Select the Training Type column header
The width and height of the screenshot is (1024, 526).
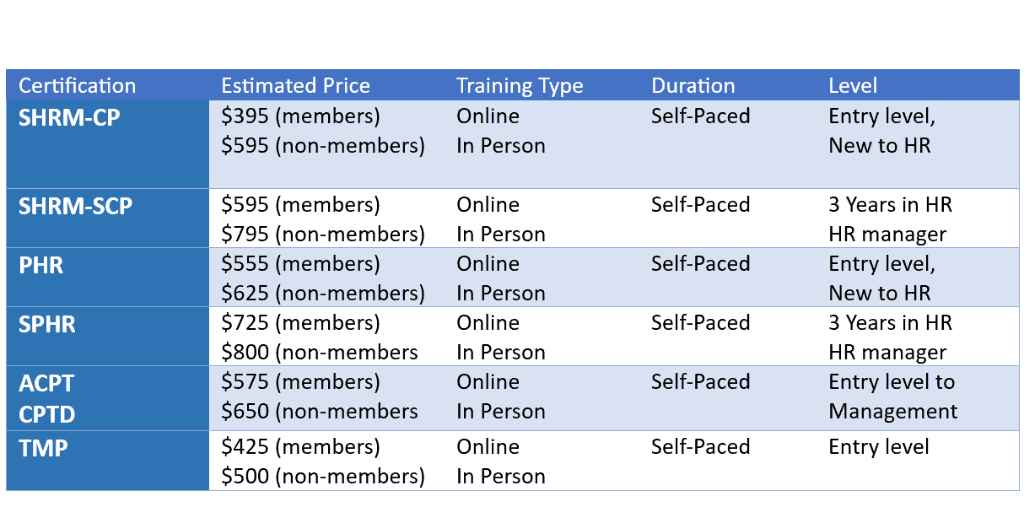click(519, 86)
